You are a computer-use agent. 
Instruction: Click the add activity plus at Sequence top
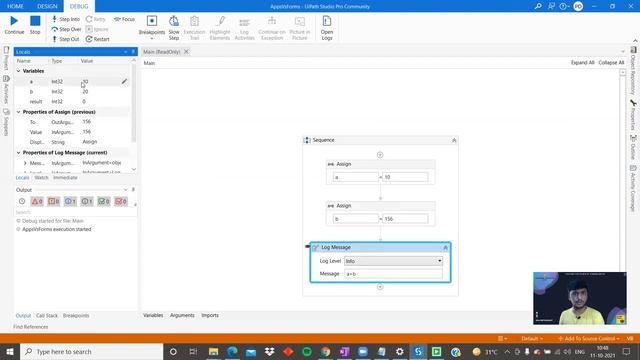tap(380, 155)
